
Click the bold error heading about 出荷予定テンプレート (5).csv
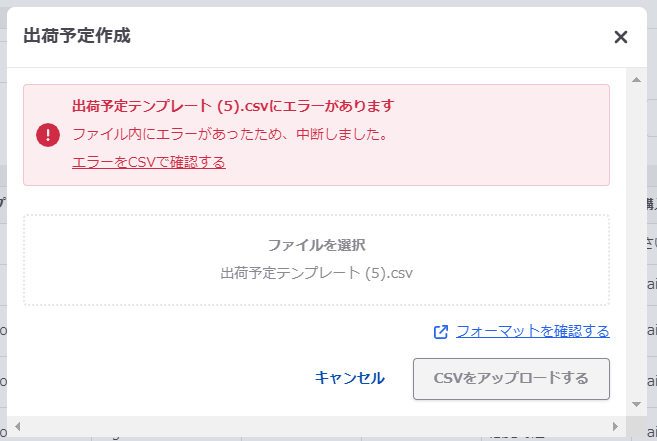pos(233,106)
